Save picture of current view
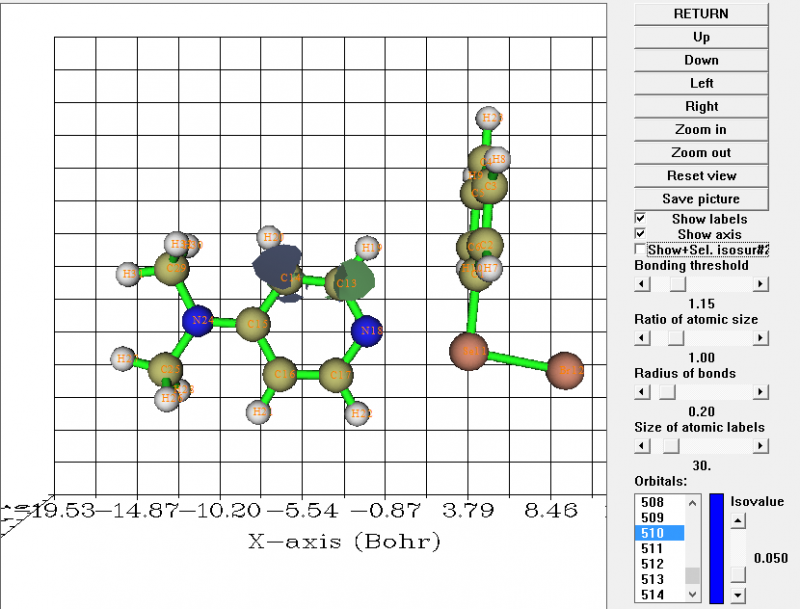The image size is (800, 609). tap(701, 199)
